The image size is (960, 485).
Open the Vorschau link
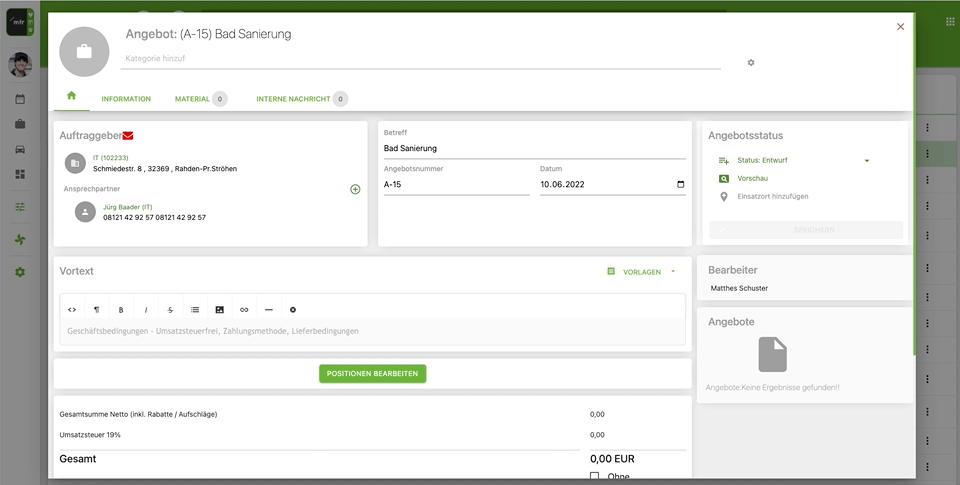[x=752, y=178]
